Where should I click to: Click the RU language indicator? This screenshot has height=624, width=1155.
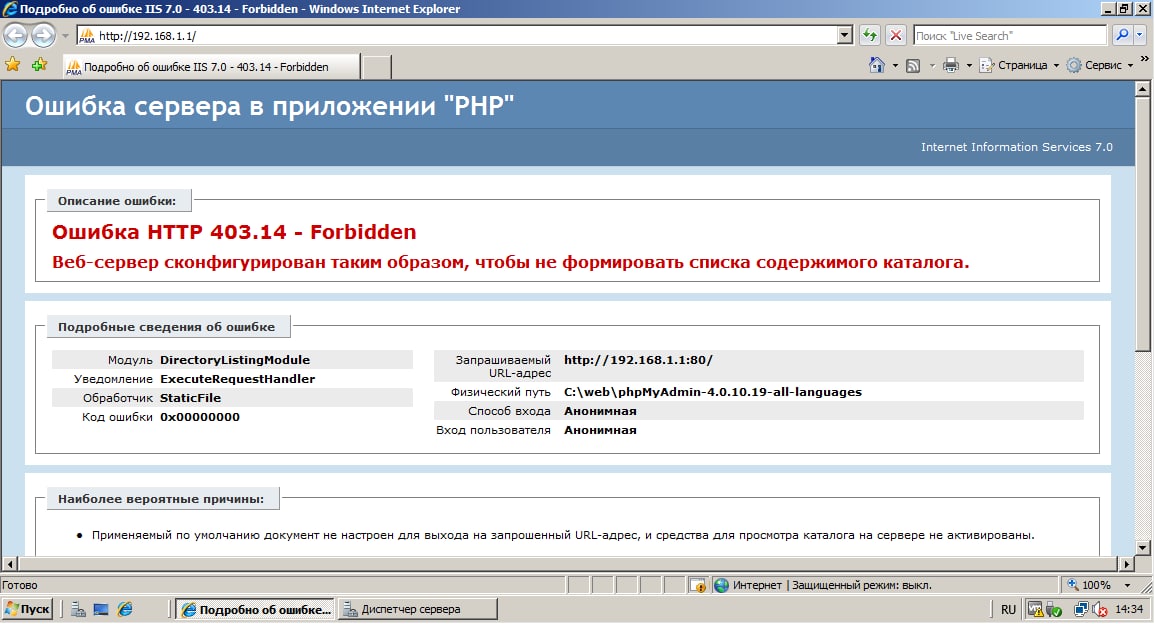pyautogui.click(x=1008, y=609)
